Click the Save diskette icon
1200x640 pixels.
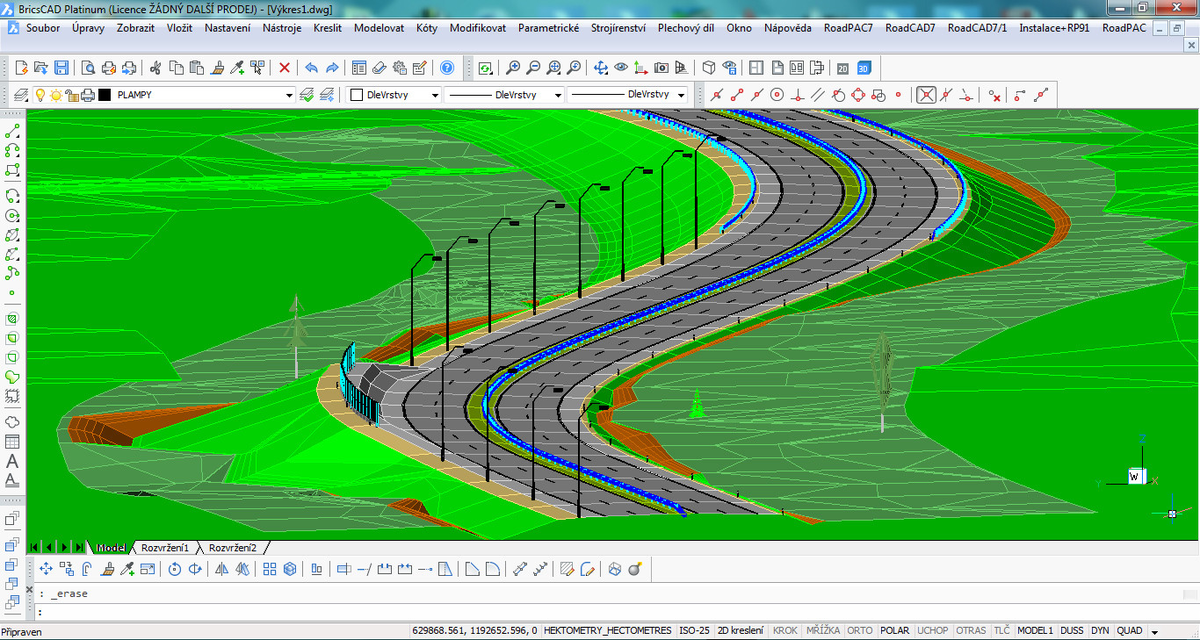61,68
